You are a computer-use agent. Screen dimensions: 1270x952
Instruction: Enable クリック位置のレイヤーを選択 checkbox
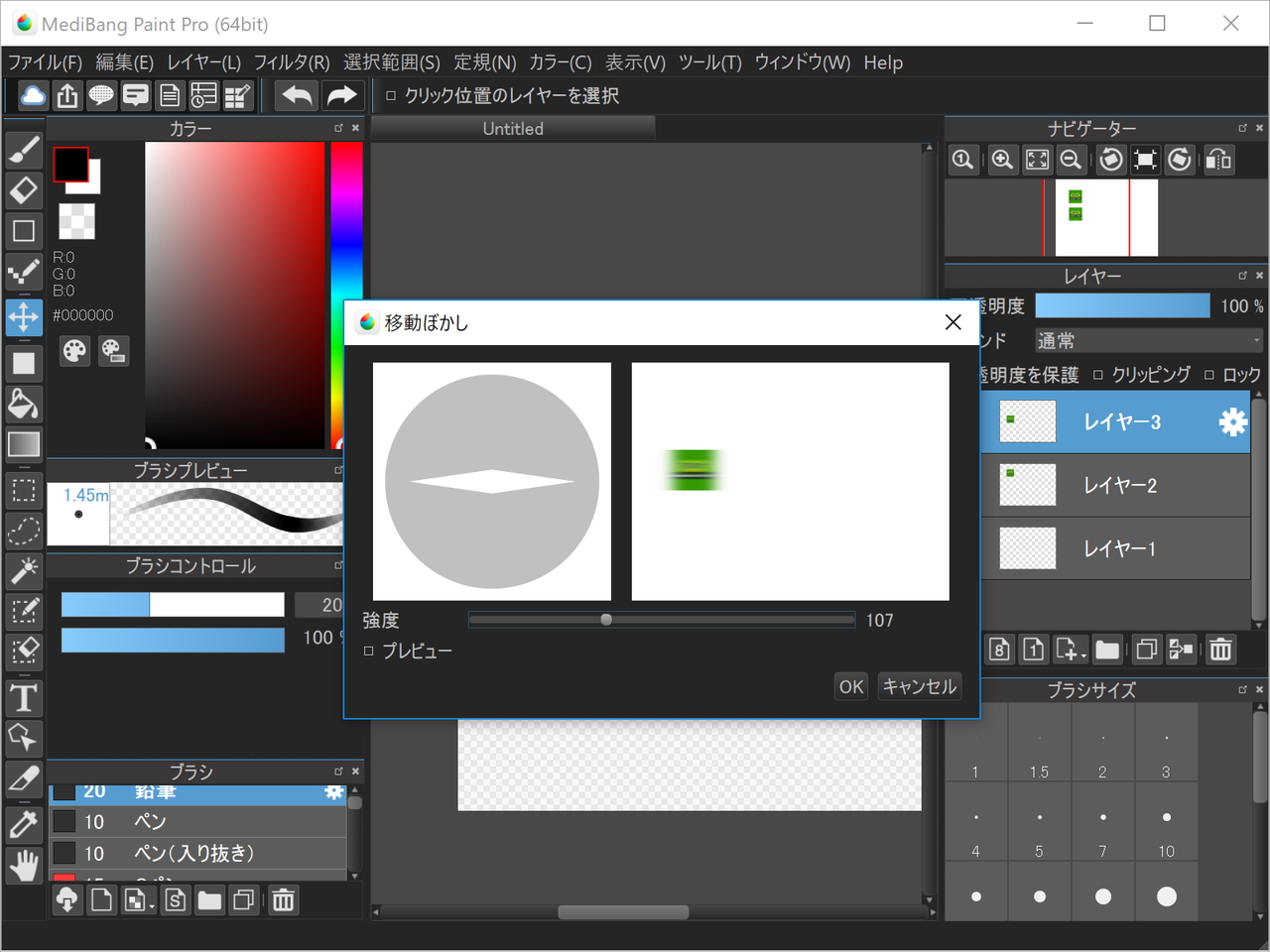click(x=391, y=96)
